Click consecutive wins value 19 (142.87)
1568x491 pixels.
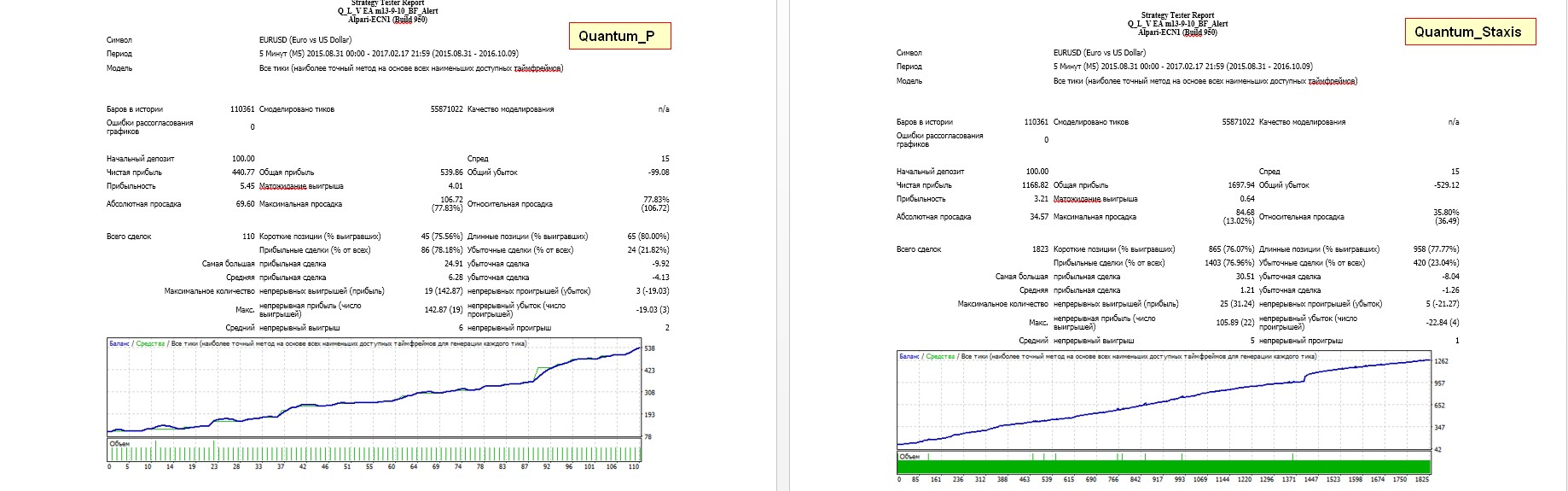point(444,291)
